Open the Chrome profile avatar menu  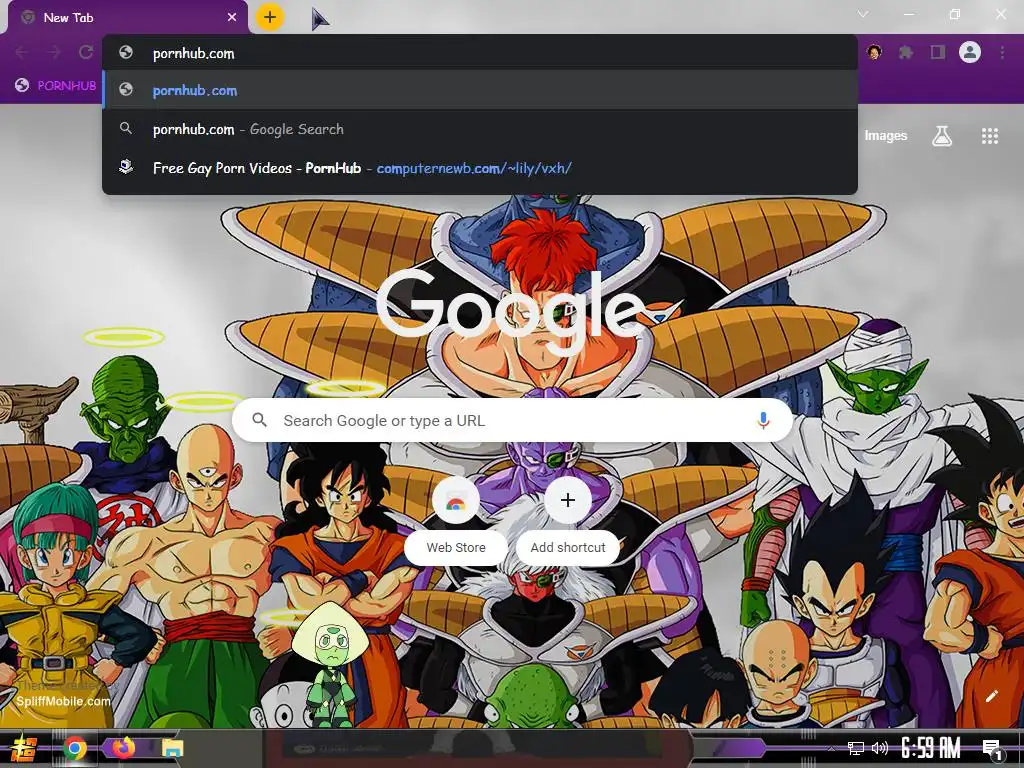[x=970, y=52]
